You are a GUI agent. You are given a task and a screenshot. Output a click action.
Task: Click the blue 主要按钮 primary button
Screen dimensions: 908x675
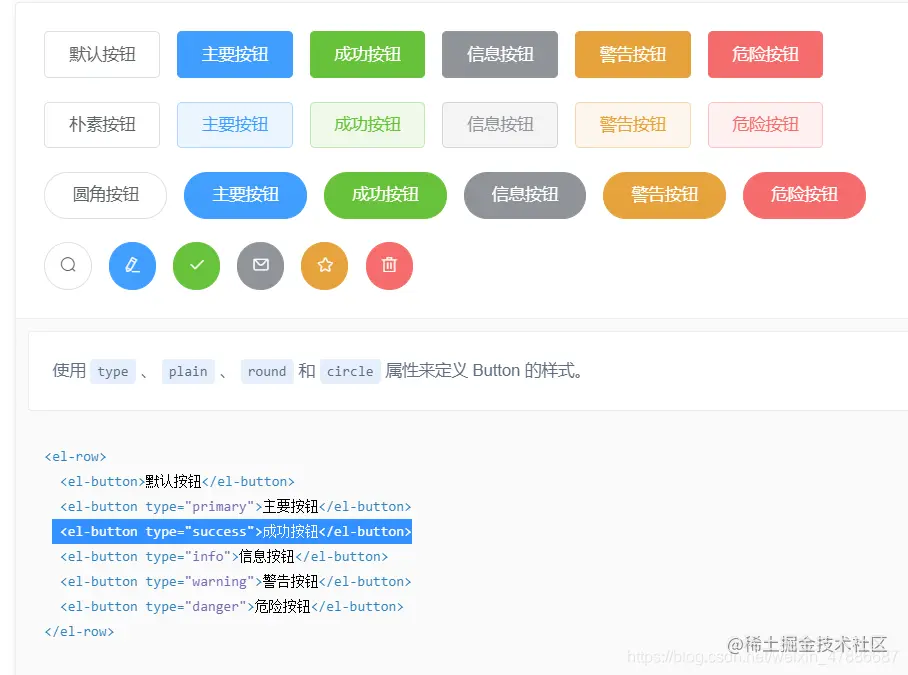point(234,55)
